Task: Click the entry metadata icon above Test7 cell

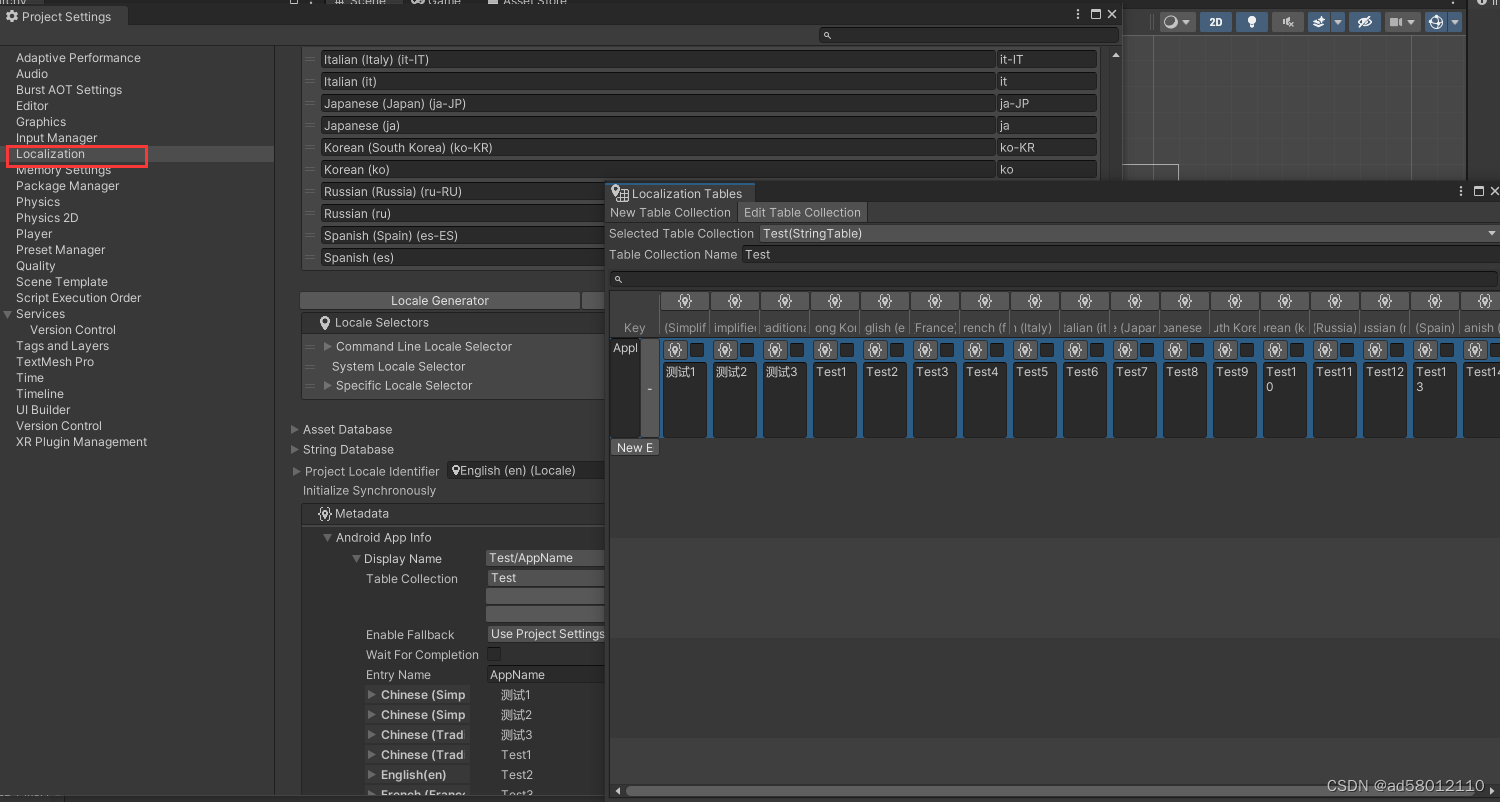Action: click(x=1125, y=350)
